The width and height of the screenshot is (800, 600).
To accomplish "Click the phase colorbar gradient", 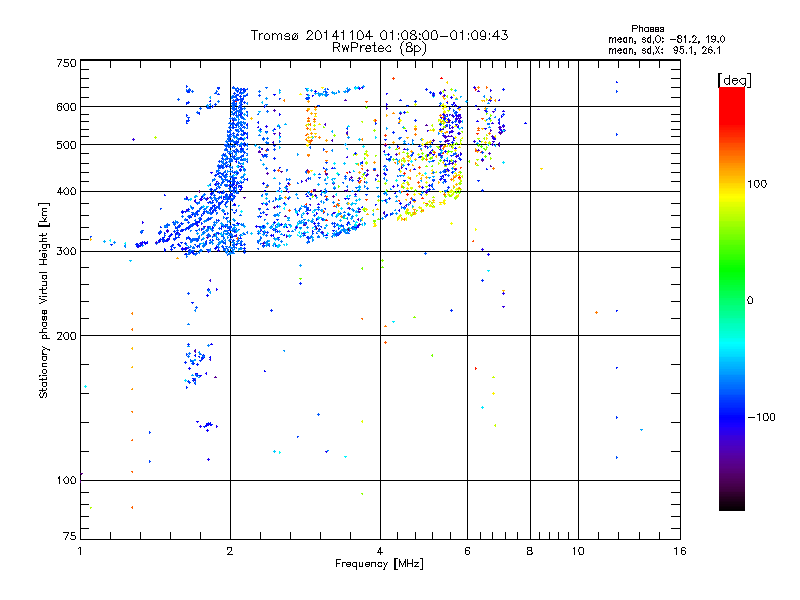I will coord(732,298).
